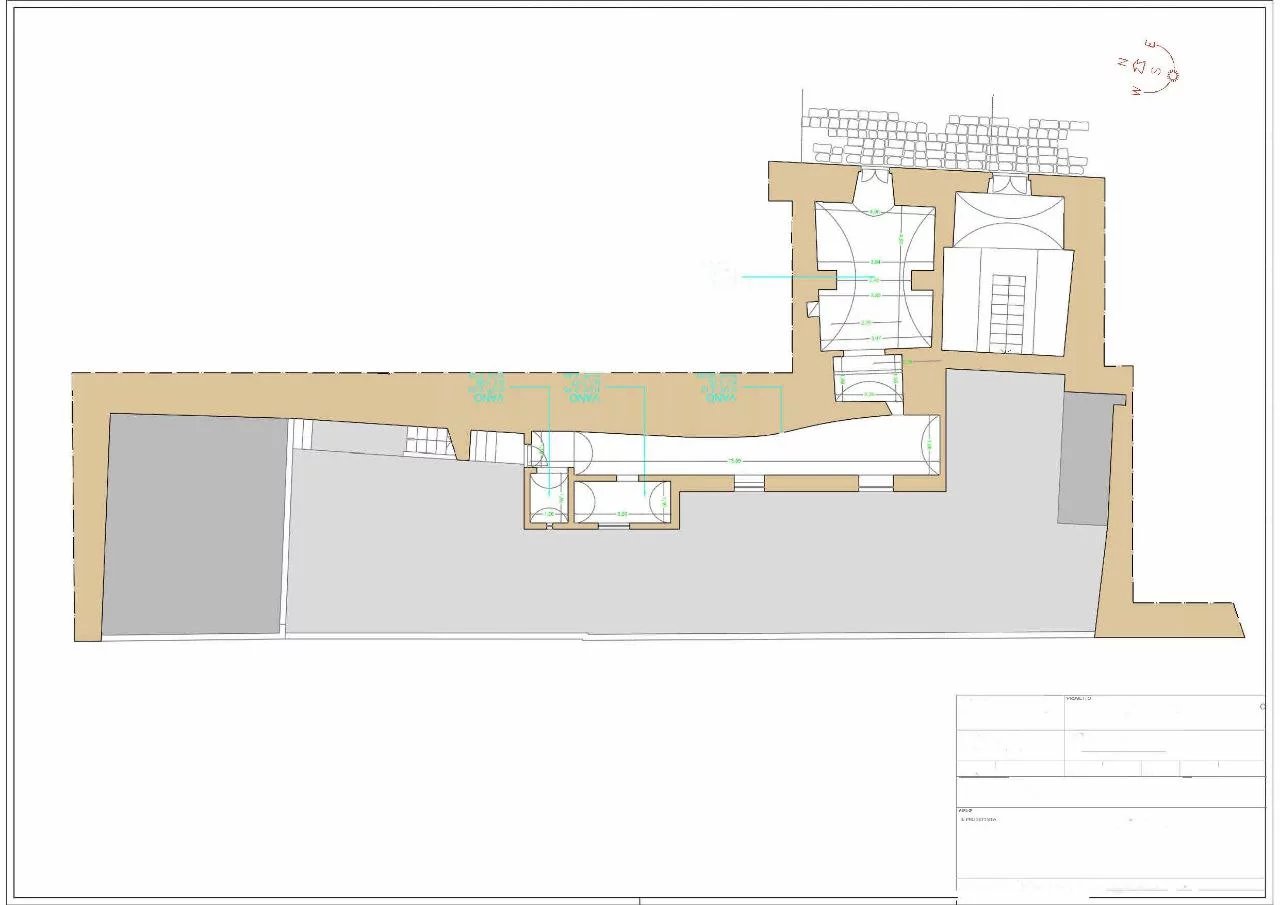Click the middle cyan VANO label
The image size is (1280, 905).
tap(582, 388)
